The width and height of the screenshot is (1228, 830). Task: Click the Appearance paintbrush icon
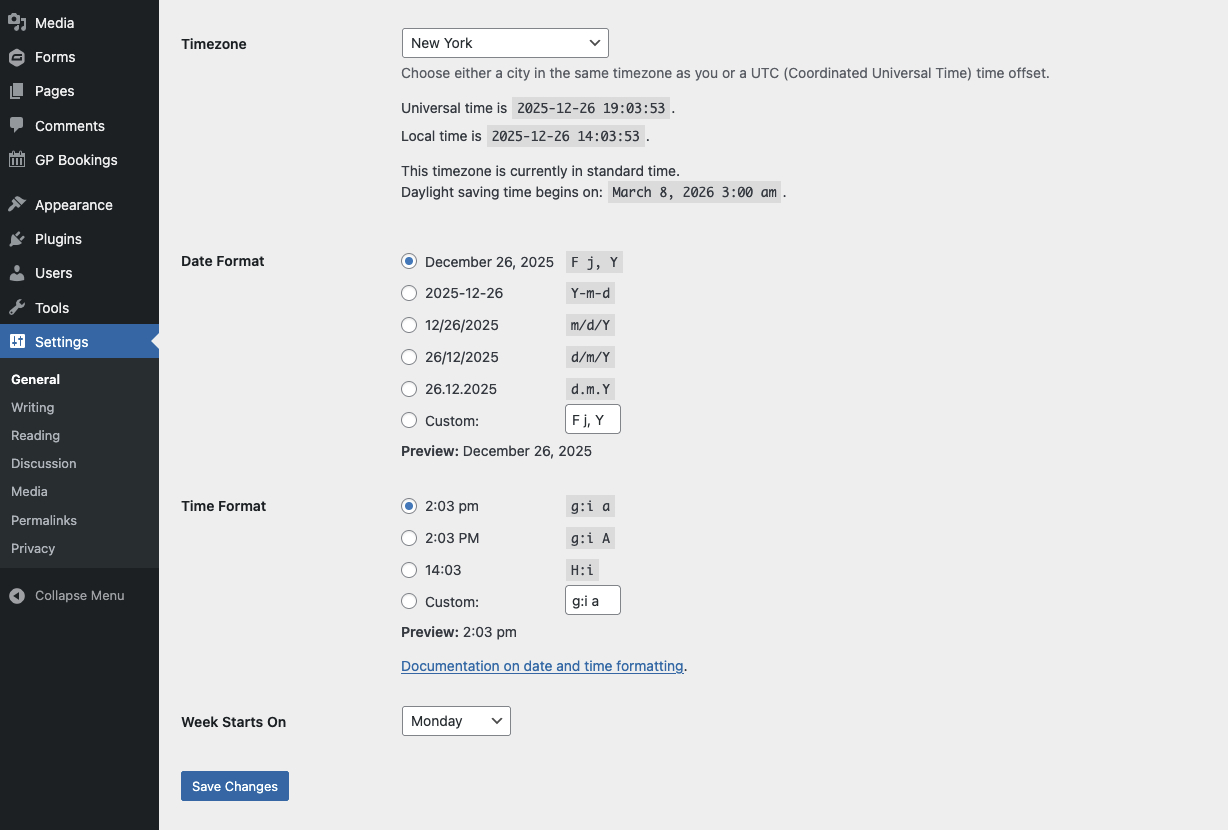17,205
